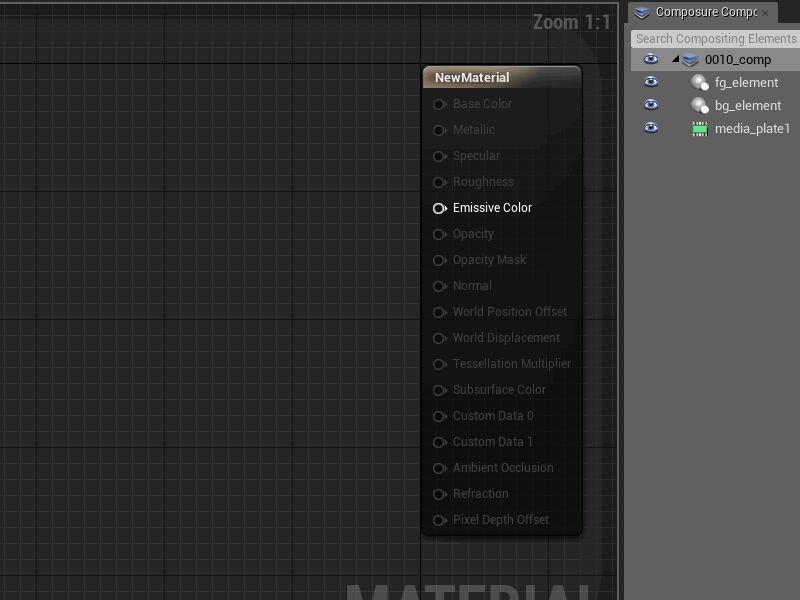800x600 pixels.
Task: Click the Opacity Mask input pin
Action: pyautogui.click(x=439, y=260)
